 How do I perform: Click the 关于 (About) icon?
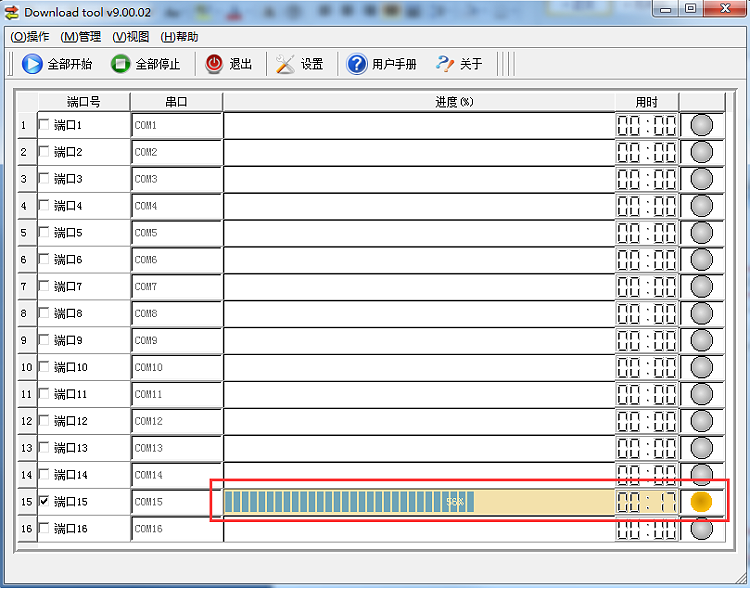click(445, 64)
